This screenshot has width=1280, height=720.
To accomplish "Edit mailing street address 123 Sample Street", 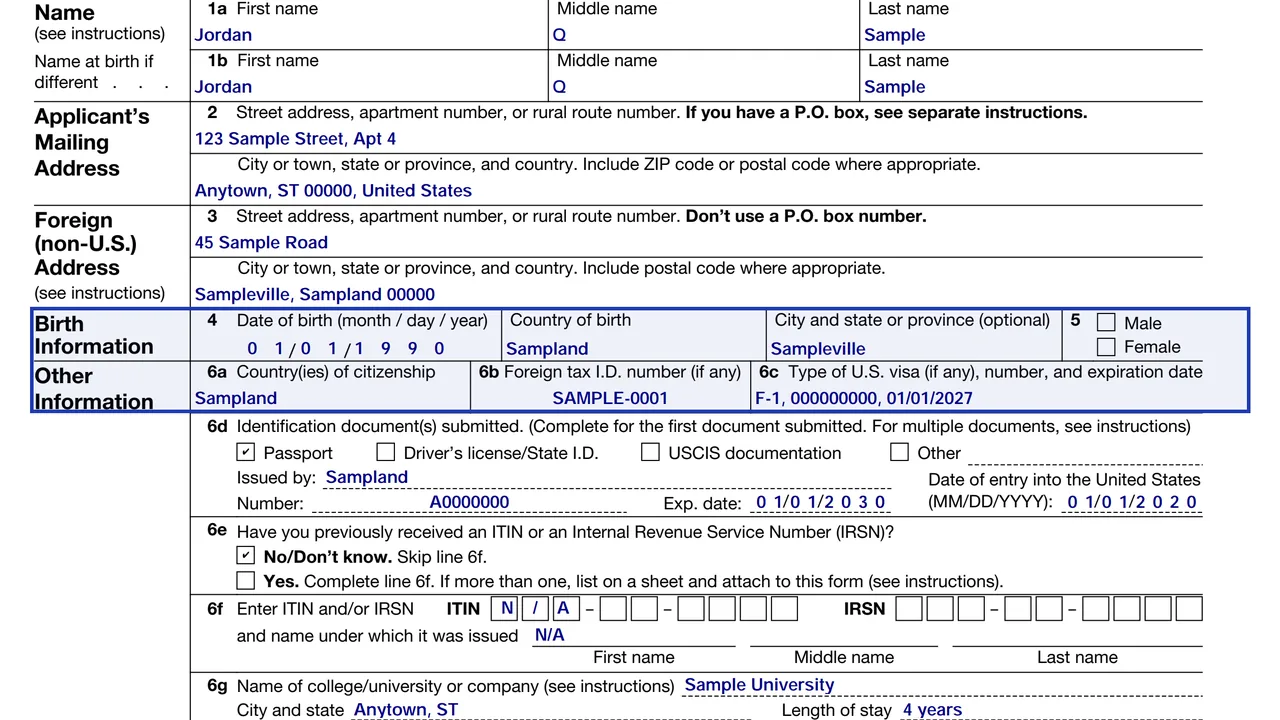I will pyautogui.click(x=697, y=139).
